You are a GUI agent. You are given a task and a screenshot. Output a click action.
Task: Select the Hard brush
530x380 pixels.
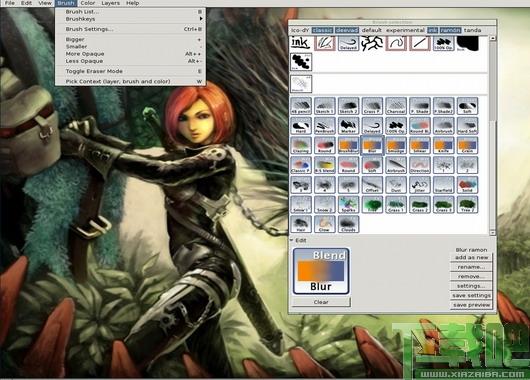click(301, 125)
